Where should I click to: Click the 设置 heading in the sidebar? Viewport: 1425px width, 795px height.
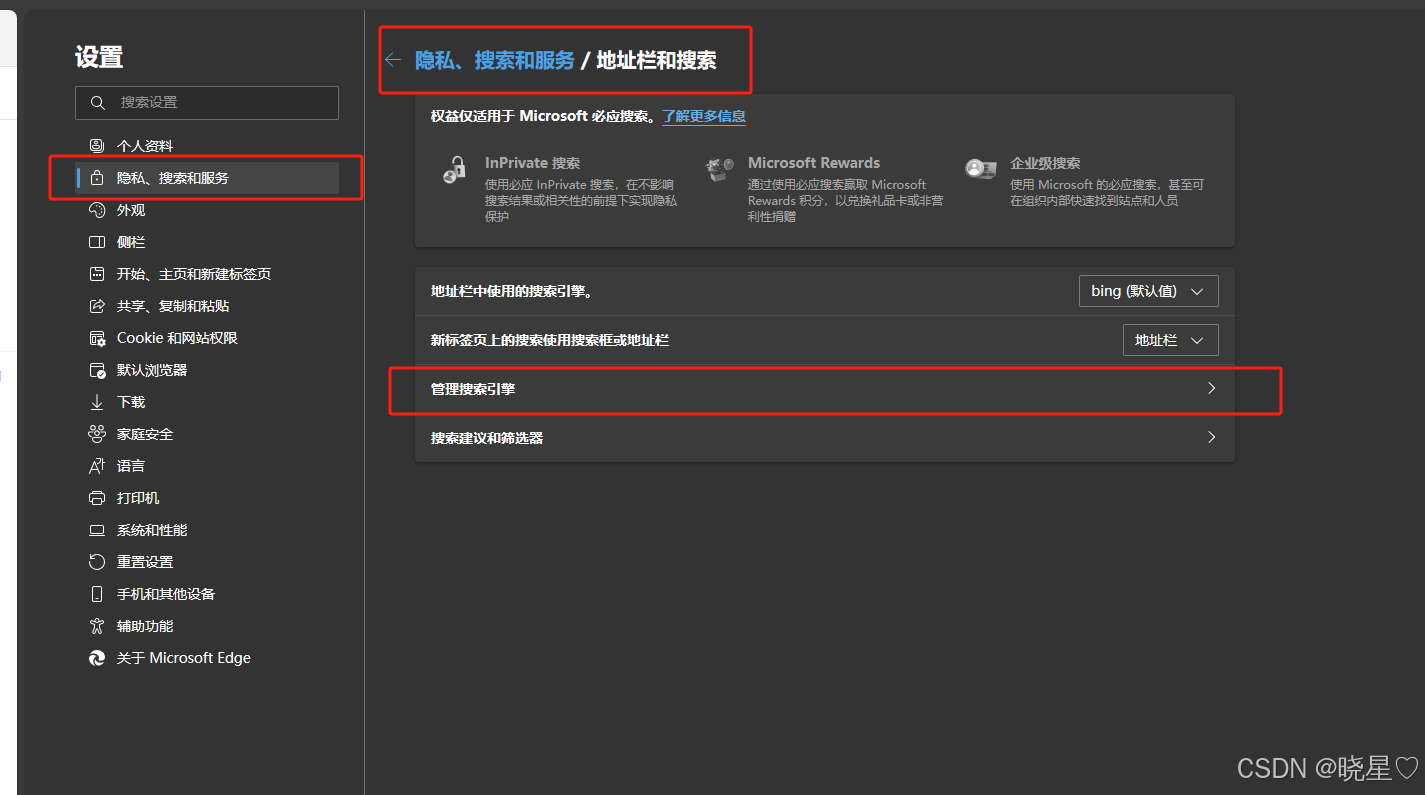(x=99, y=57)
